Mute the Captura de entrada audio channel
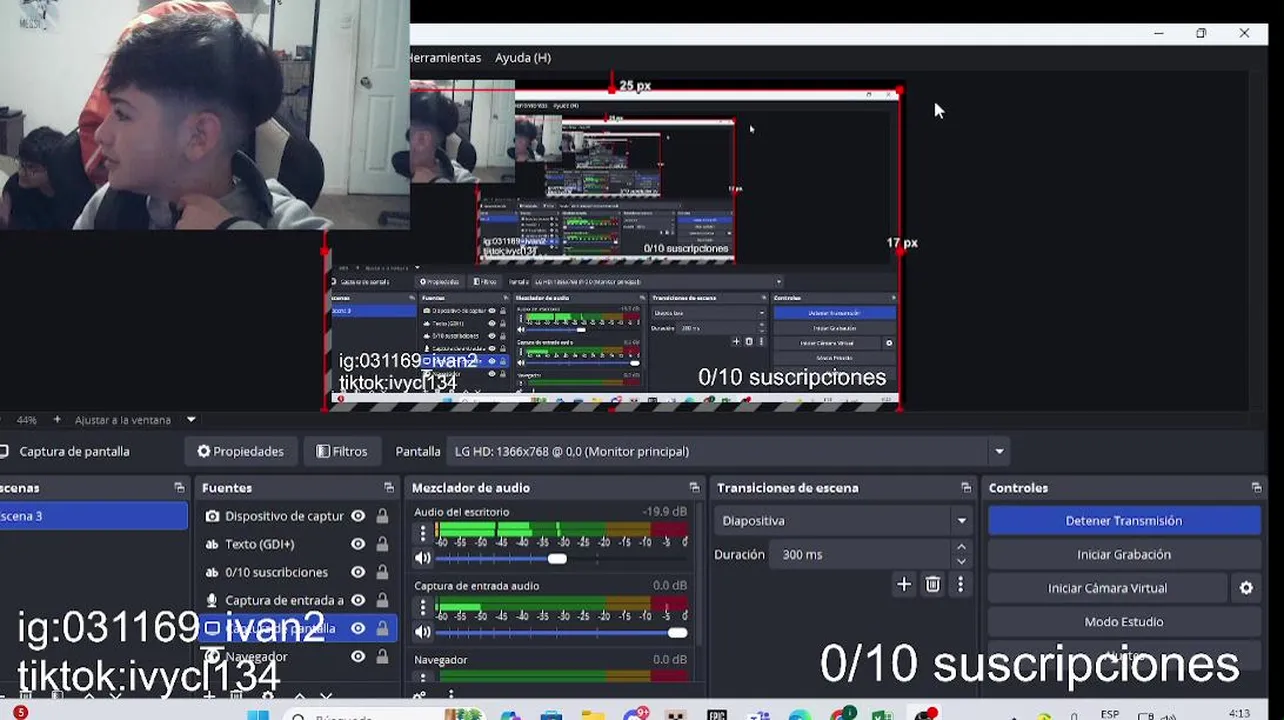This screenshot has height=720, width=1284. [423, 632]
